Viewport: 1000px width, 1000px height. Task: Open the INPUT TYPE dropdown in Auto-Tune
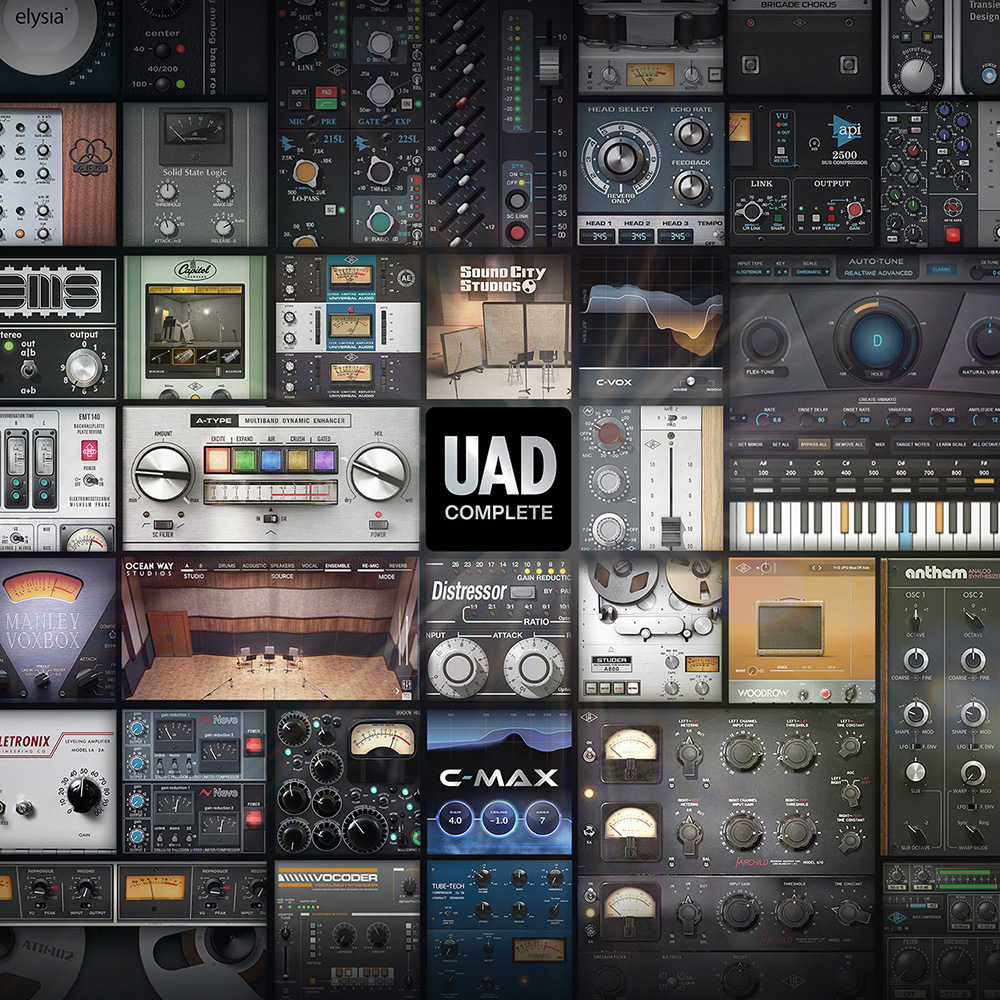[x=751, y=272]
